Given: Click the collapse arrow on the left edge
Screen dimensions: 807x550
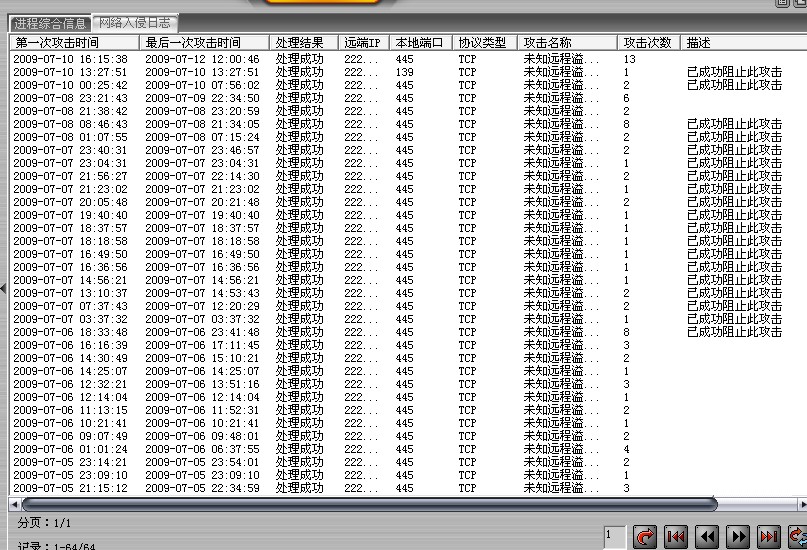Looking at the screenshot, I should click(4, 288).
